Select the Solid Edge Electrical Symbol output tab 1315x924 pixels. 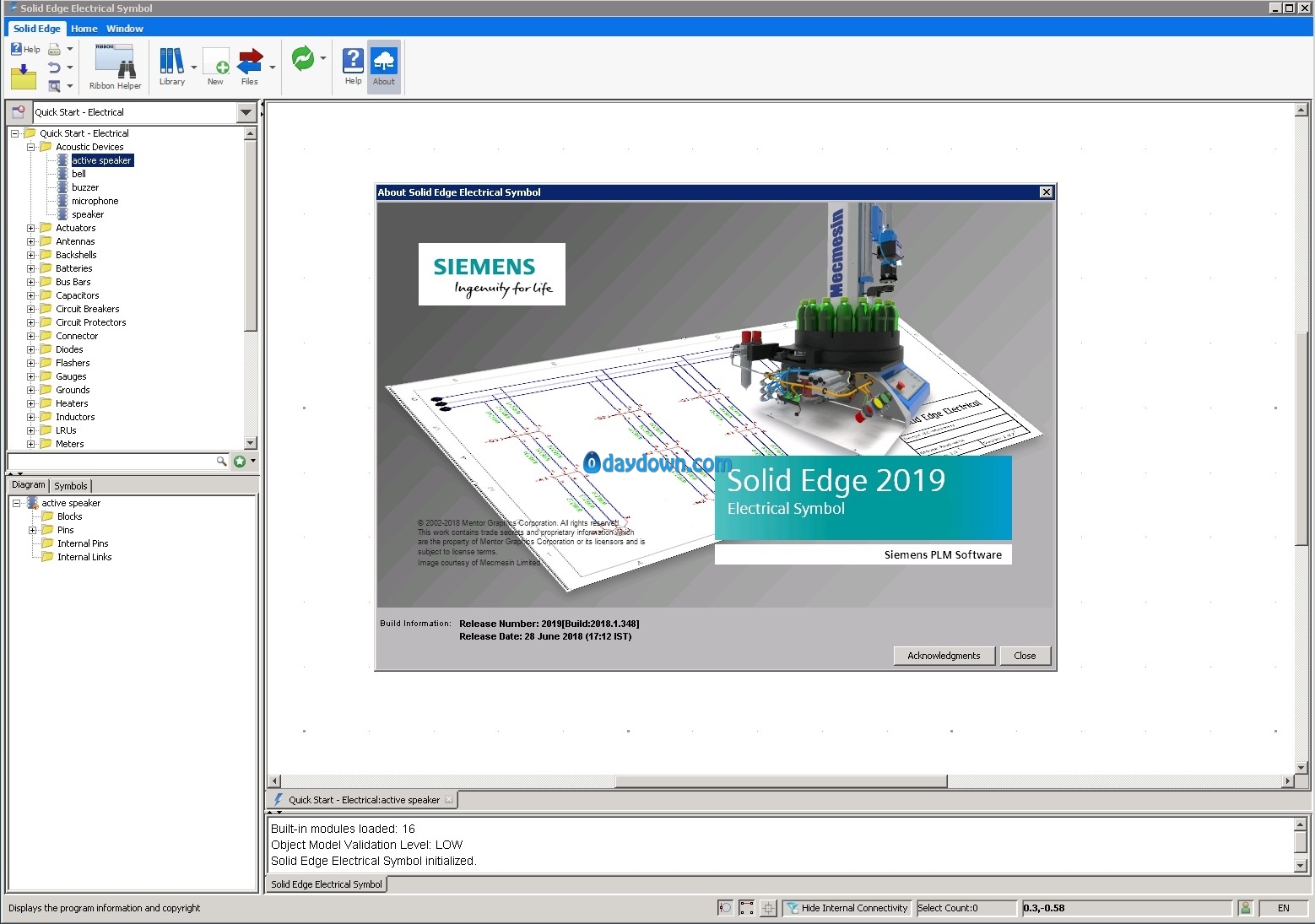[327, 884]
